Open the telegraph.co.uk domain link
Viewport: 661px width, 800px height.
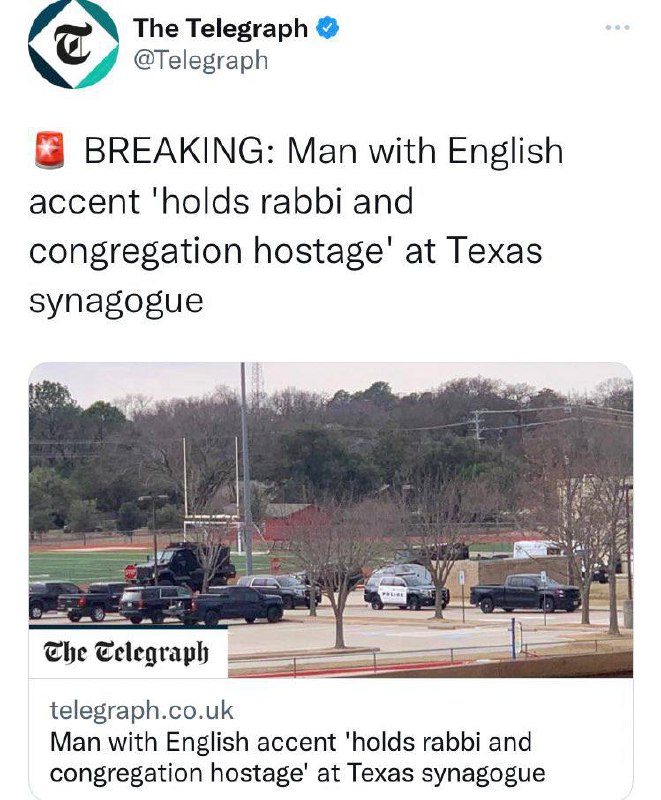(141, 710)
